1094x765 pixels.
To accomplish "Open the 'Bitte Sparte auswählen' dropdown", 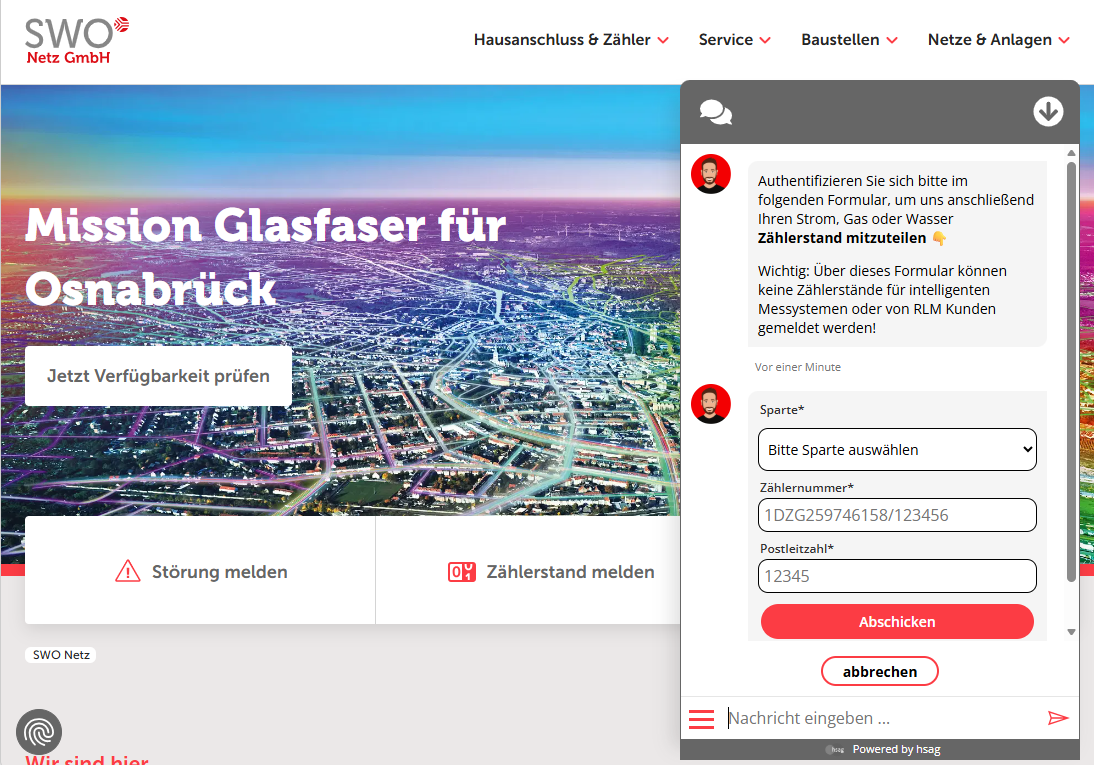I will (897, 450).
